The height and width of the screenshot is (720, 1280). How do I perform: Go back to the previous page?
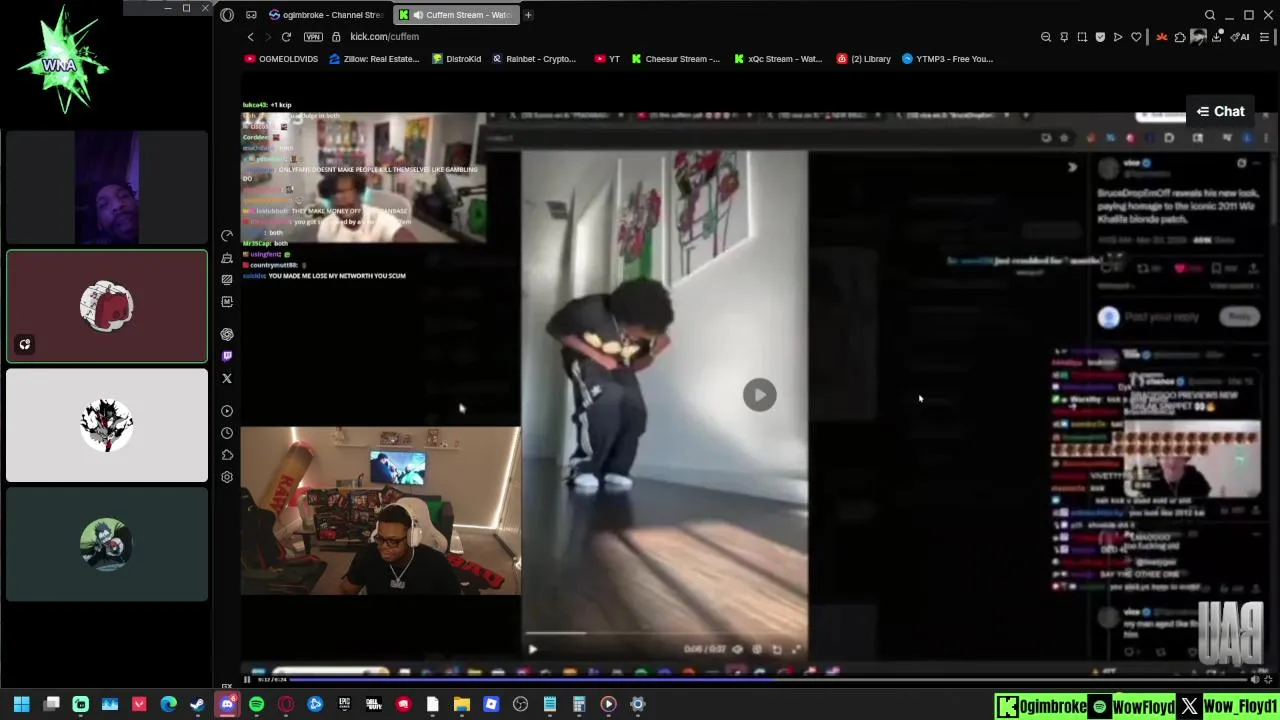(x=251, y=37)
